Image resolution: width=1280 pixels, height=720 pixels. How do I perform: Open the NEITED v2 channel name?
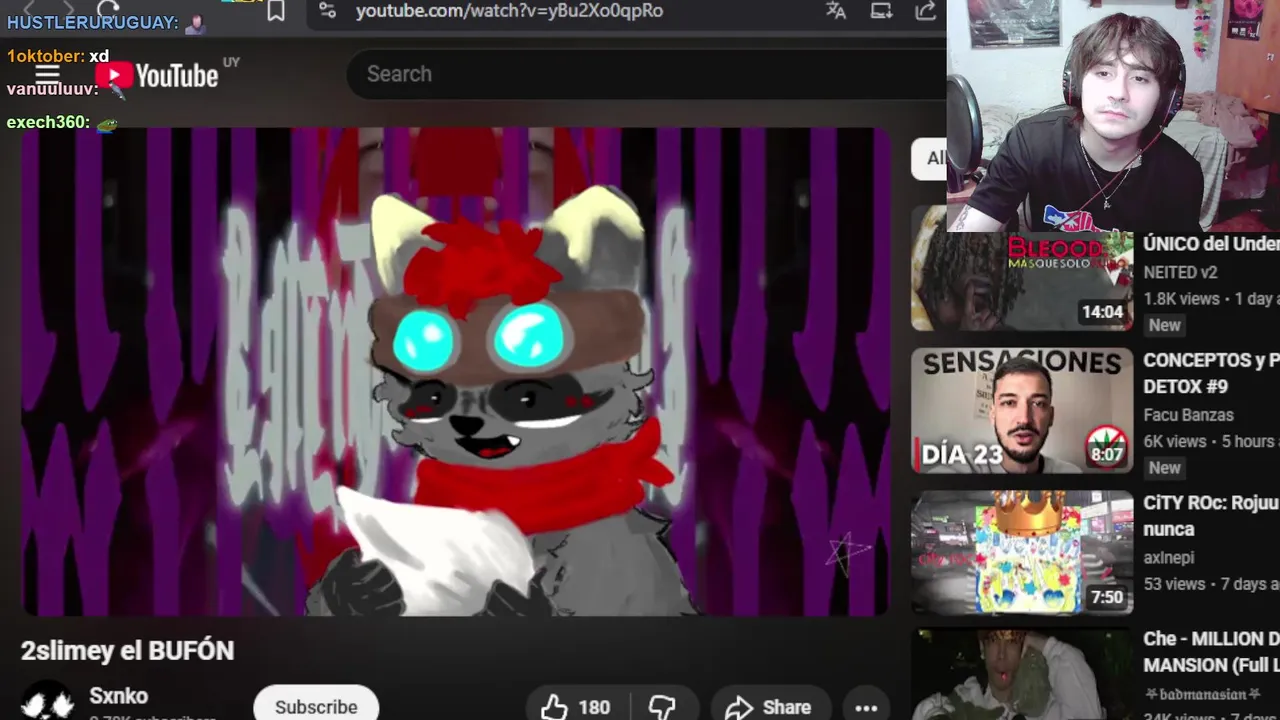point(1180,272)
